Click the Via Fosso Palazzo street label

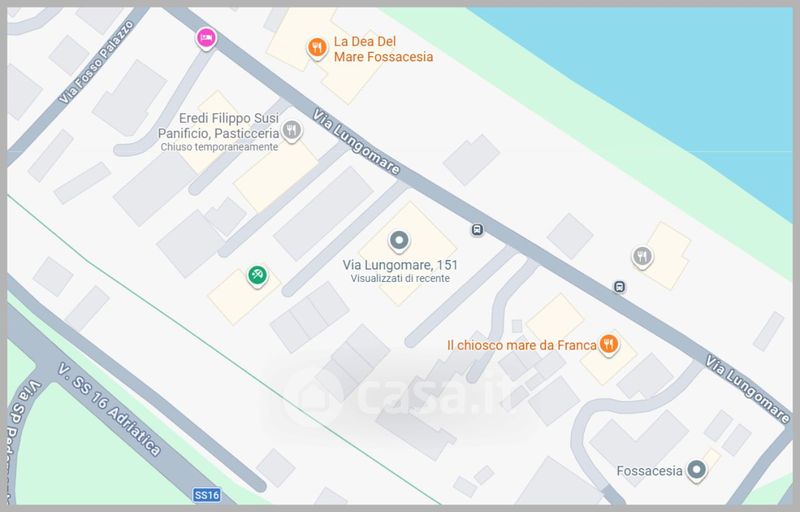coord(96,62)
